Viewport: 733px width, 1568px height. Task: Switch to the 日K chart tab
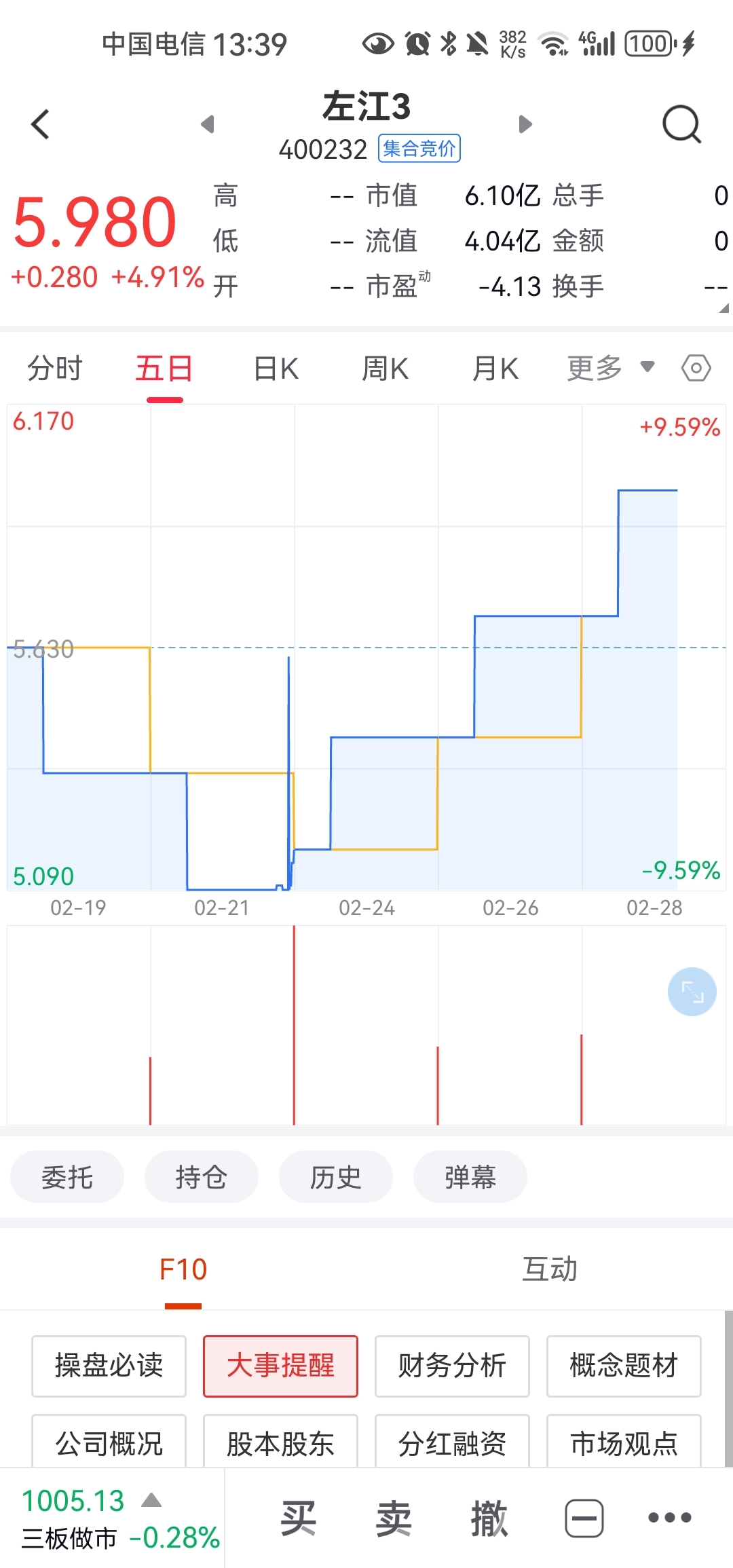(x=276, y=369)
